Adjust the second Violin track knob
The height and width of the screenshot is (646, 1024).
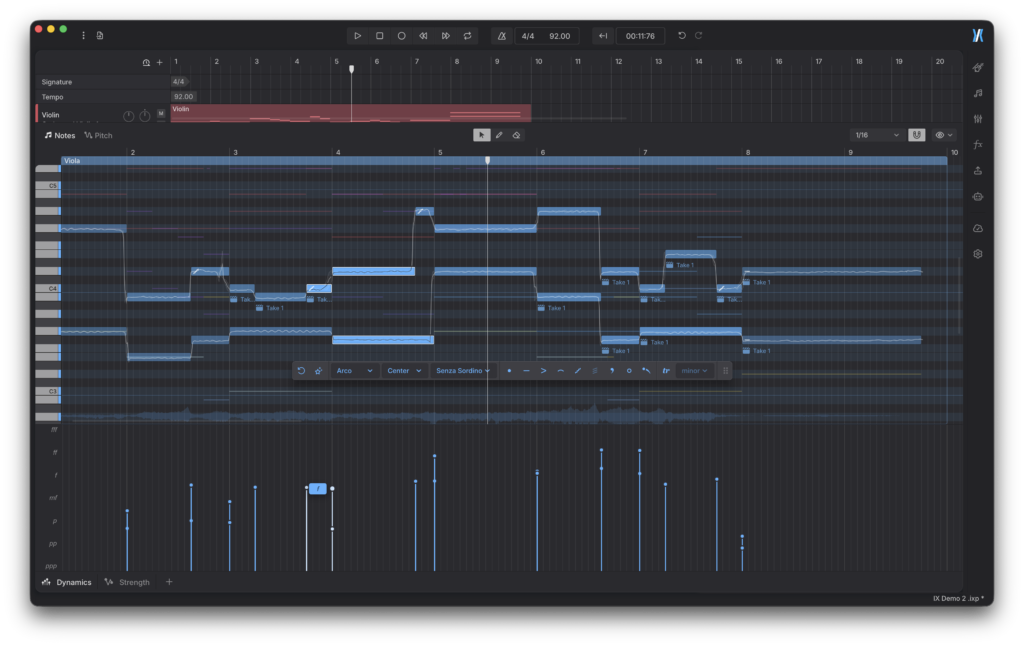pyautogui.click(x=145, y=116)
